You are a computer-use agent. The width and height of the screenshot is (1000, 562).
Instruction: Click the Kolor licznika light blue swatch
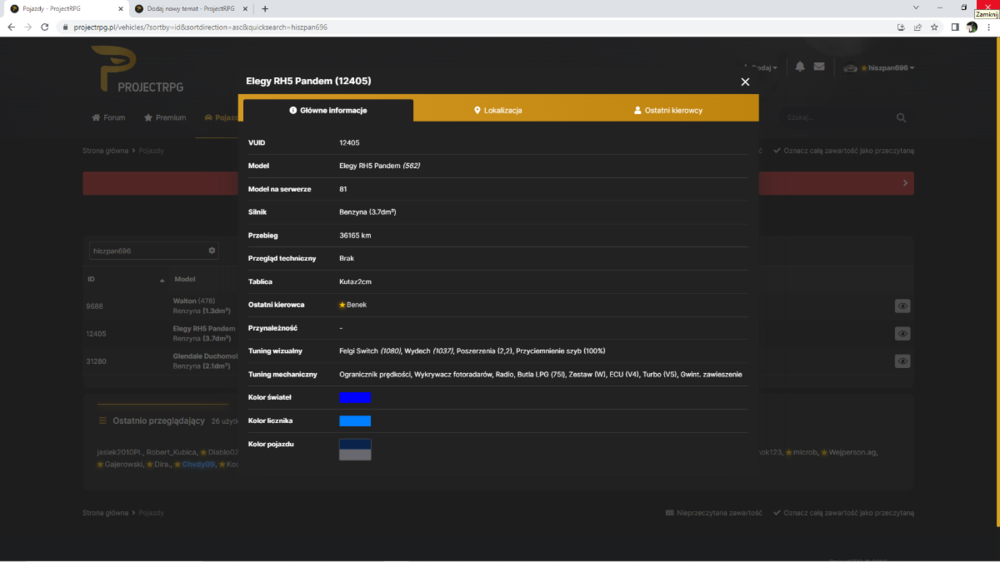[x=355, y=421]
